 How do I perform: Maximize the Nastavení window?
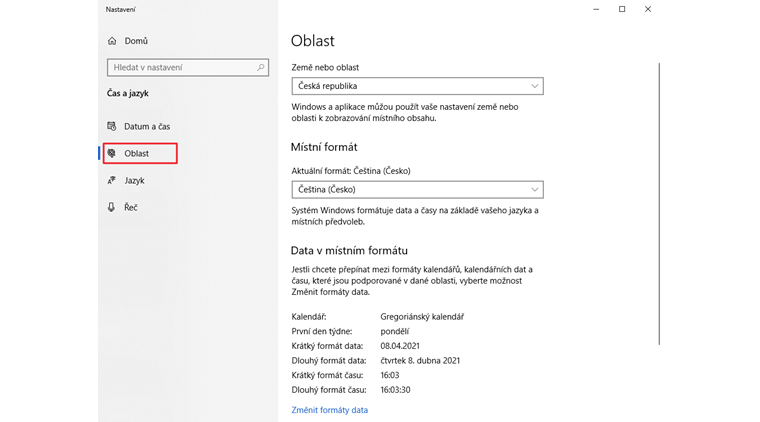pyautogui.click(x=622, y=9)
